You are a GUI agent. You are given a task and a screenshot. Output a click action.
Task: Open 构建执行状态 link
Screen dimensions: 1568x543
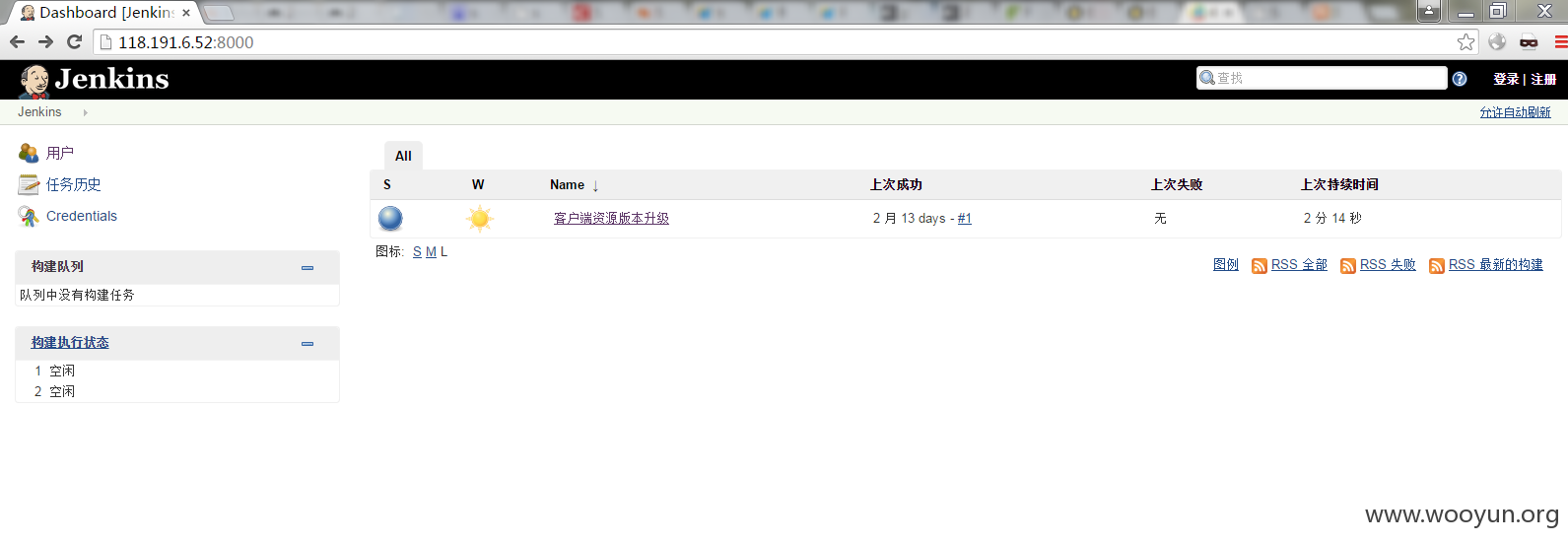point(70,343)
